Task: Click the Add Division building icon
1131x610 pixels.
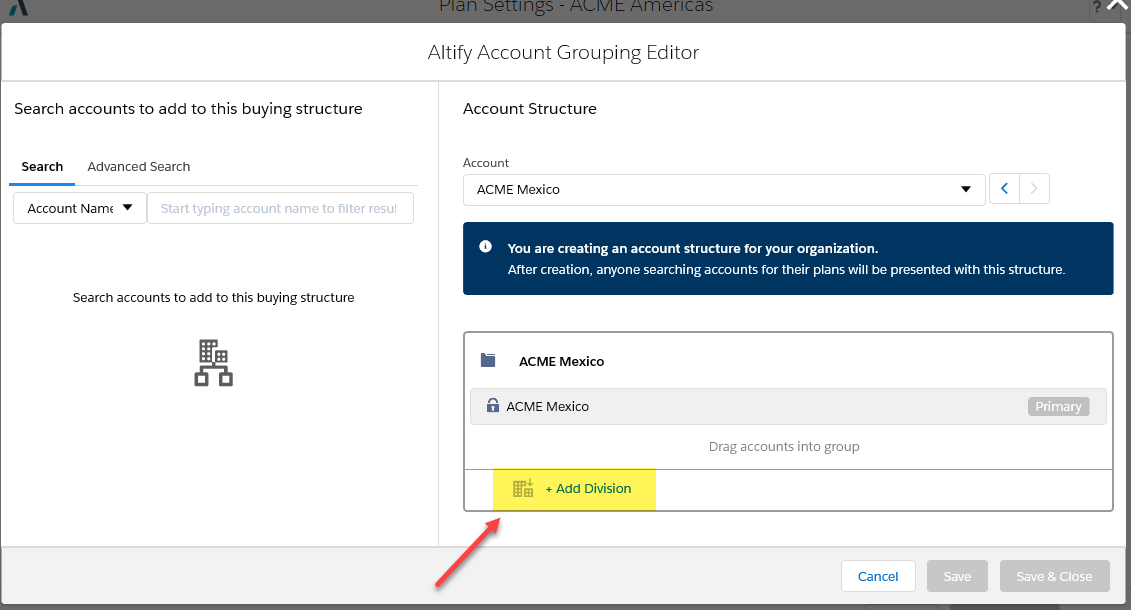Action: pos(523,488)
